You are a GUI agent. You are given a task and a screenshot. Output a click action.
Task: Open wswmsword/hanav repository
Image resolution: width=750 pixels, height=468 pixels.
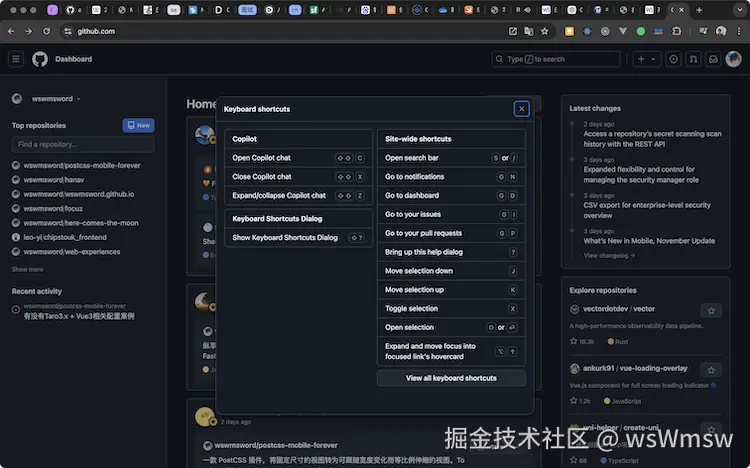(54, 180)
